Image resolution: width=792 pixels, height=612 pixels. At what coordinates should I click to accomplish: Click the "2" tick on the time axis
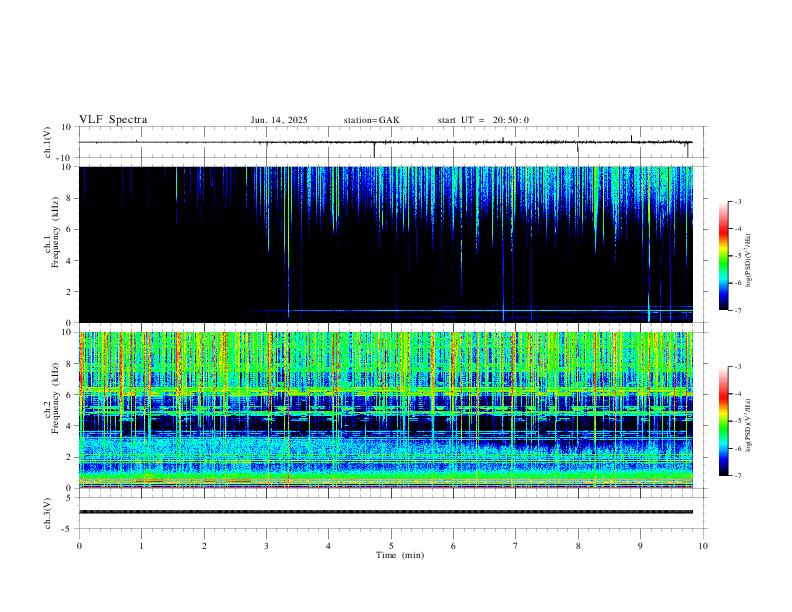click(204, 546)
